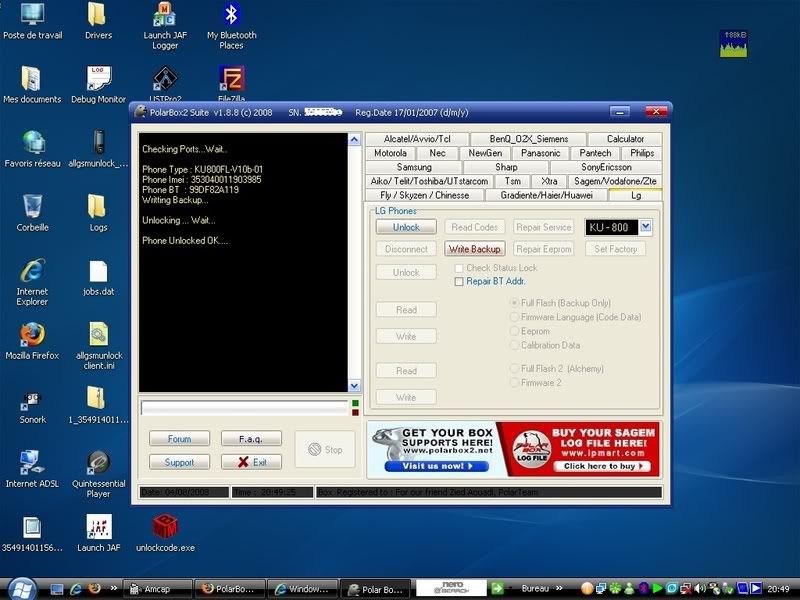Viewport: 800px width, 600px height.
Task: Open My Bluetooth Places icon
Action: [x=231, y=24]
